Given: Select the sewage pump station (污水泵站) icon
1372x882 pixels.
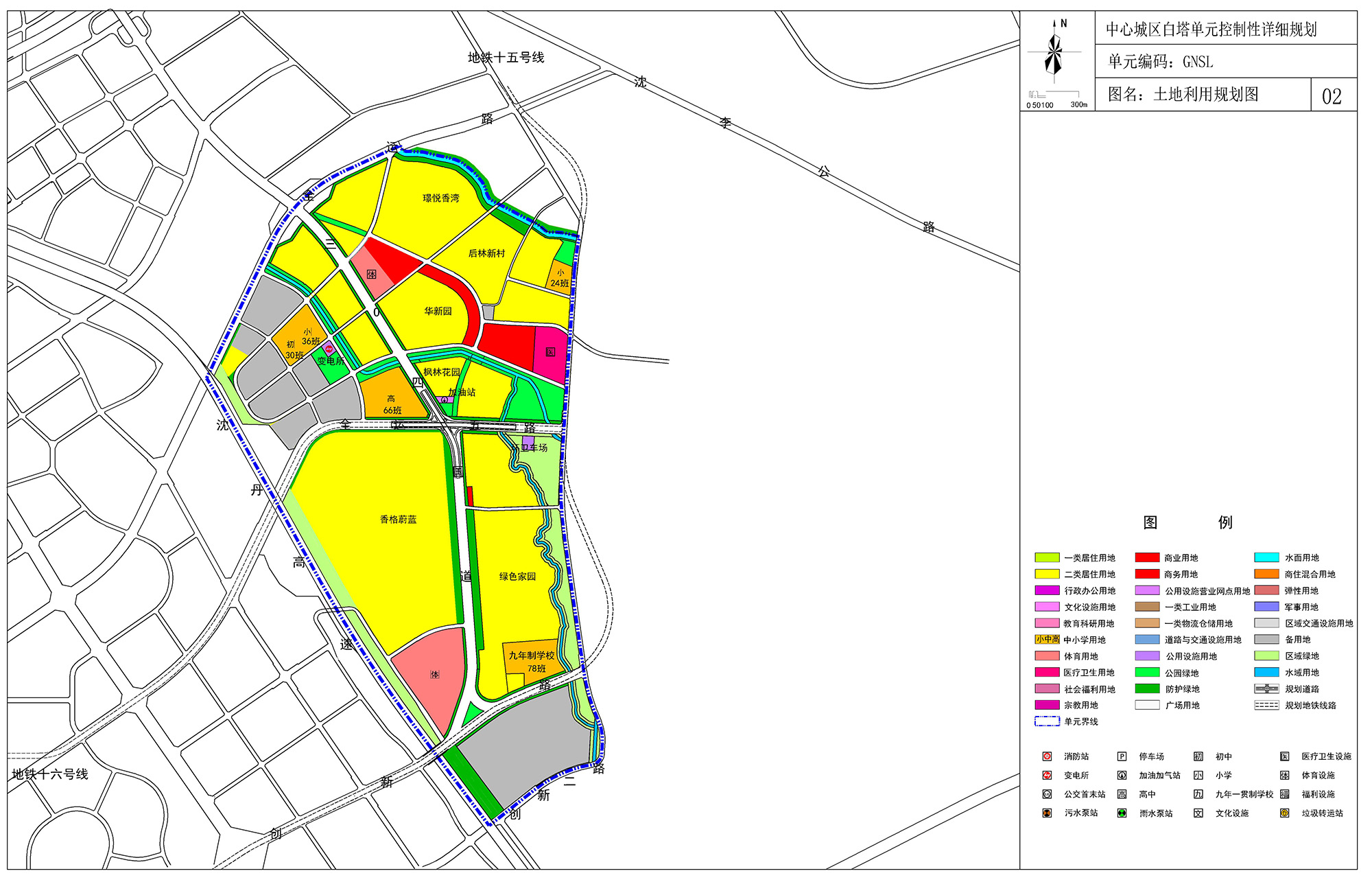Looking at the screenshot, I should (x=1047, y=813).
